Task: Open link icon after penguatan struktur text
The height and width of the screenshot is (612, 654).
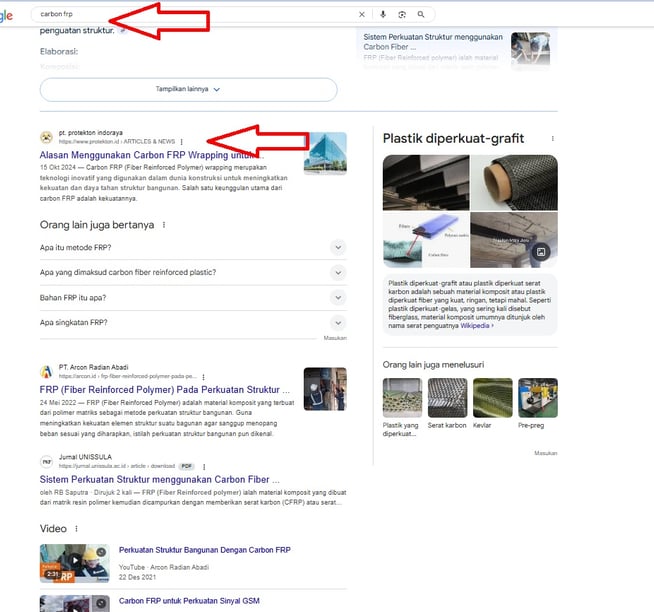Action: coord(123,30)
